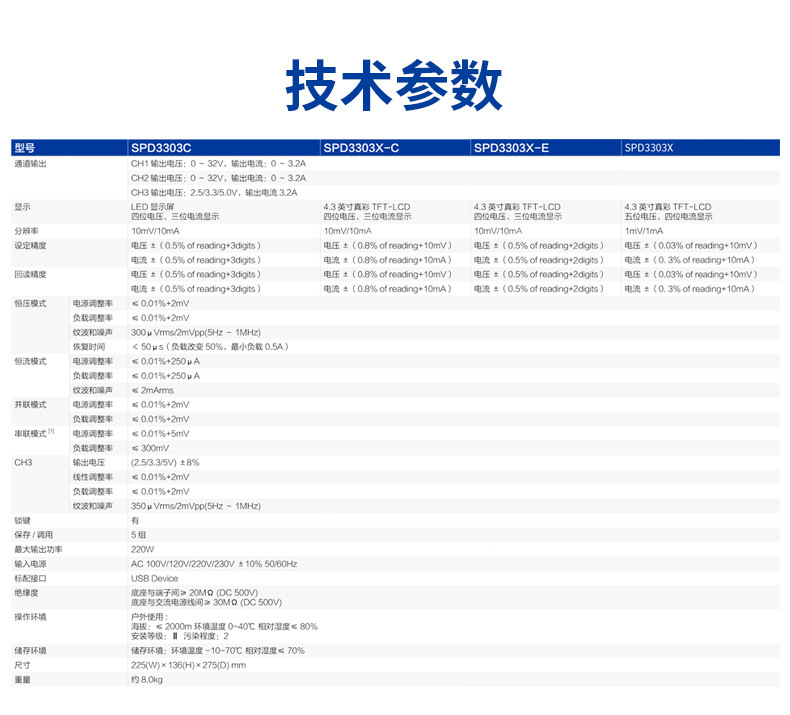Click the 底座与交流电源线间 ≥ 30MΩ line

click(207, 603)
